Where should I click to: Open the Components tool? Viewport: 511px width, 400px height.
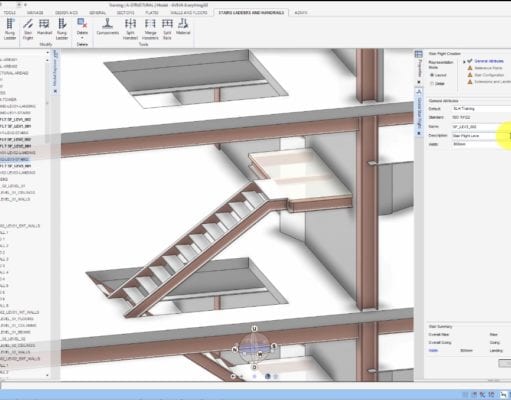(107, 27)
